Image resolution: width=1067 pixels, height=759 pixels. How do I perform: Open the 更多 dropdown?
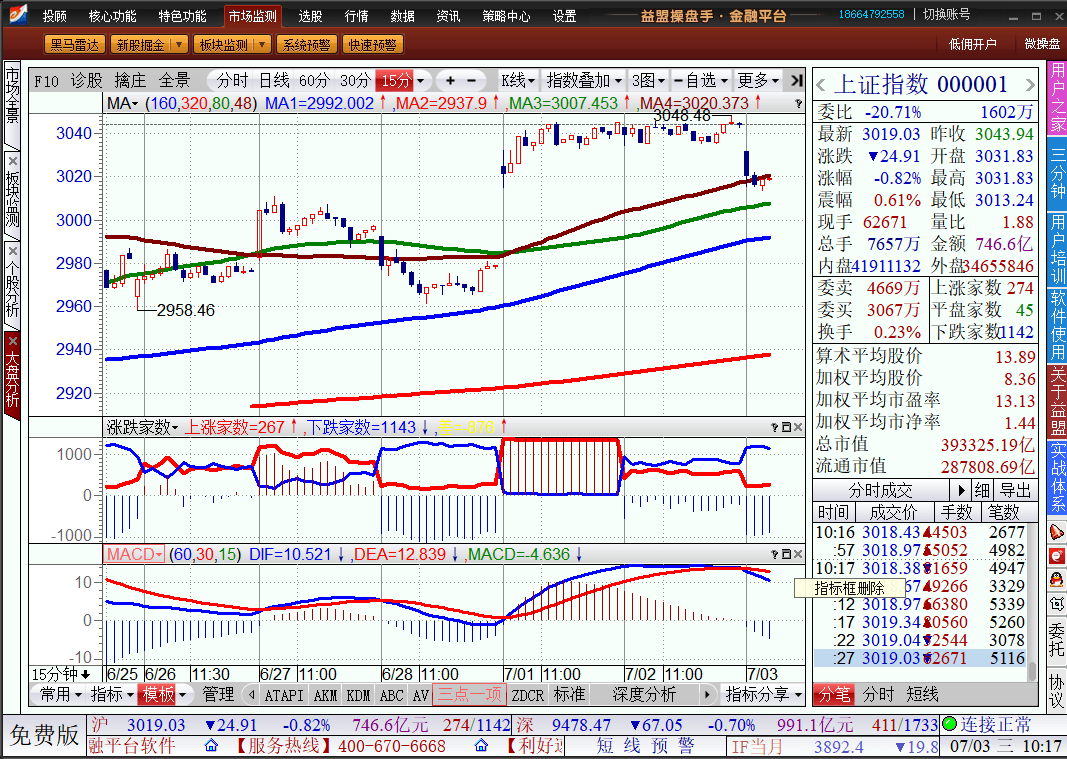[757, 81]
